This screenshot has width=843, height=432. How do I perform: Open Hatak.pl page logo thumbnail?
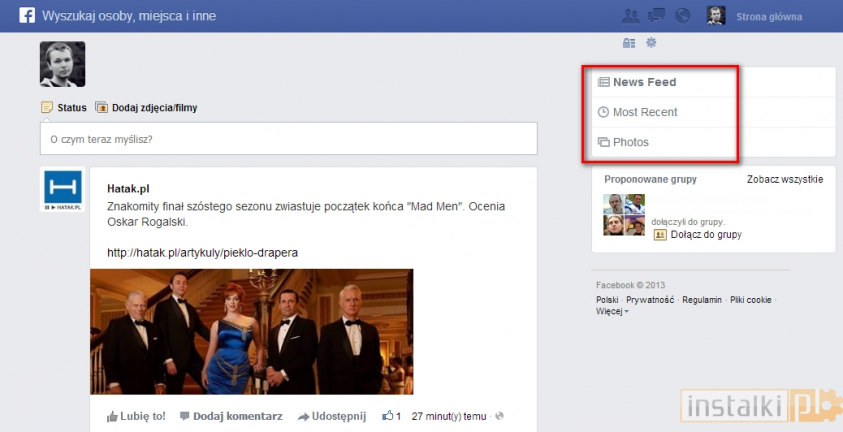point(62,189)
